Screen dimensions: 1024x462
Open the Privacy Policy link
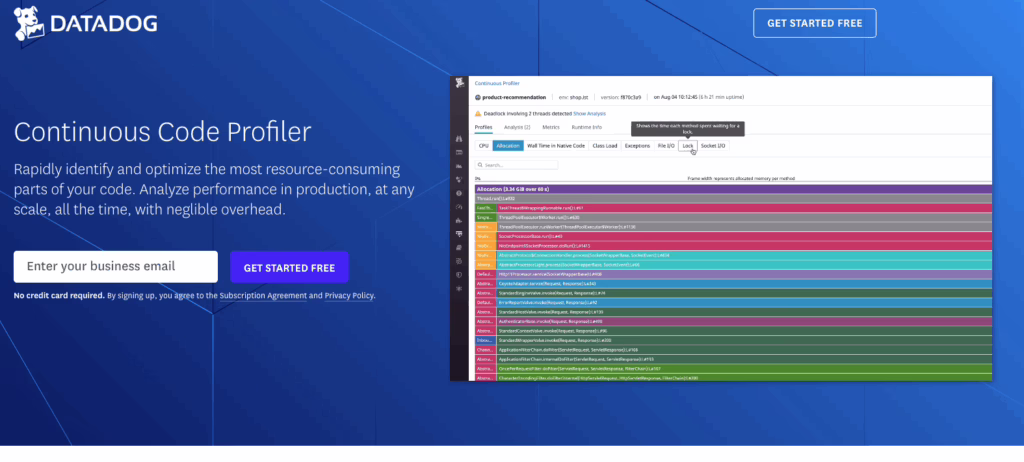tap(349, 295)
